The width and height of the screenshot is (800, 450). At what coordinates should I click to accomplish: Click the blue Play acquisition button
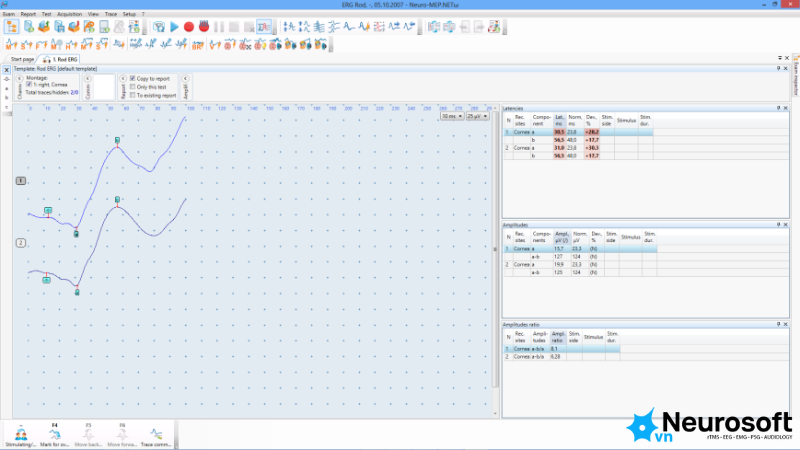pos(174,27)
